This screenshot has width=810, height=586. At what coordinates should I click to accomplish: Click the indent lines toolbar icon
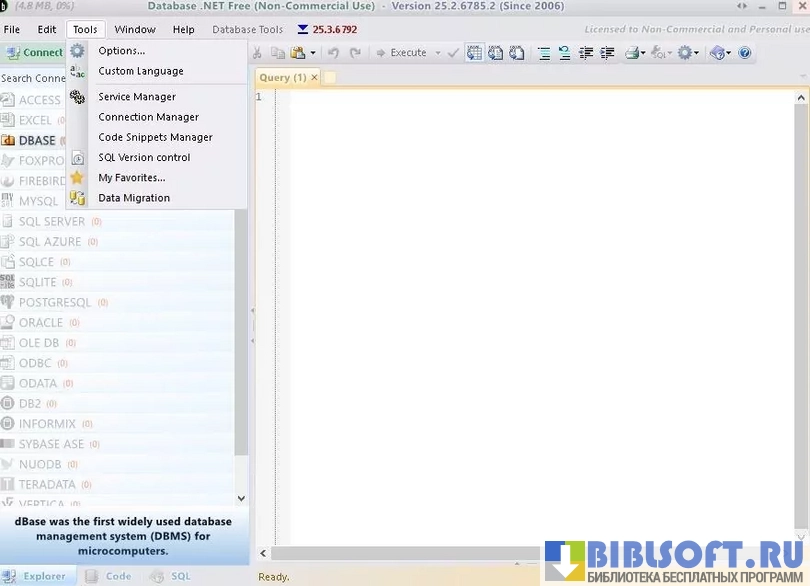coord(586,53)
